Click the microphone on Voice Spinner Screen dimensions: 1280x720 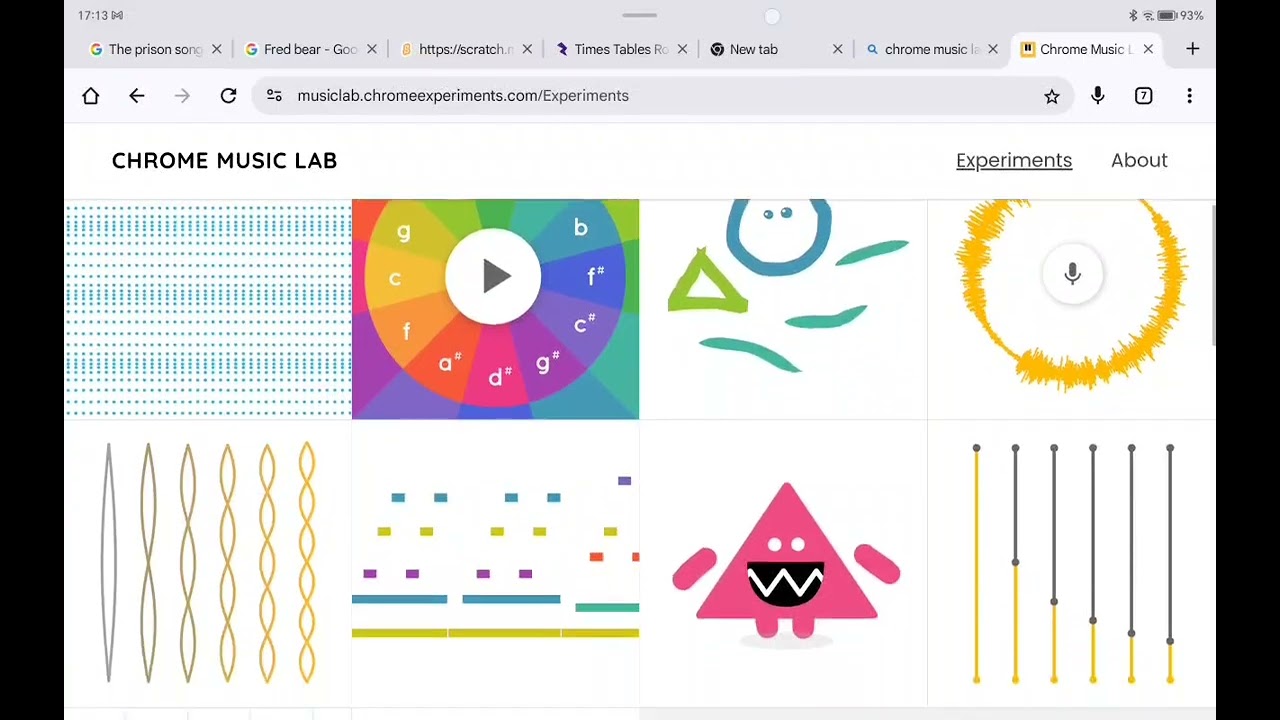pos(1072,273)
